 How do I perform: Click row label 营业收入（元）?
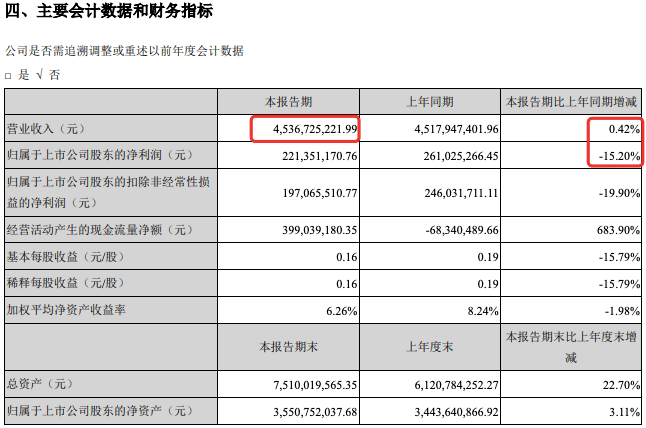(x=46, y=129)
